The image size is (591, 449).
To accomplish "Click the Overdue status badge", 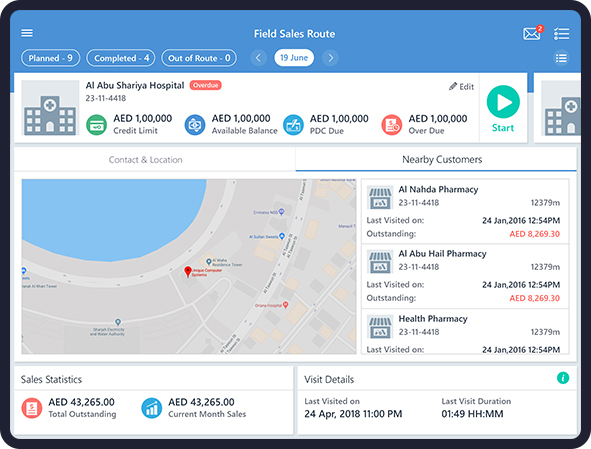I will (x=205, y=85).
